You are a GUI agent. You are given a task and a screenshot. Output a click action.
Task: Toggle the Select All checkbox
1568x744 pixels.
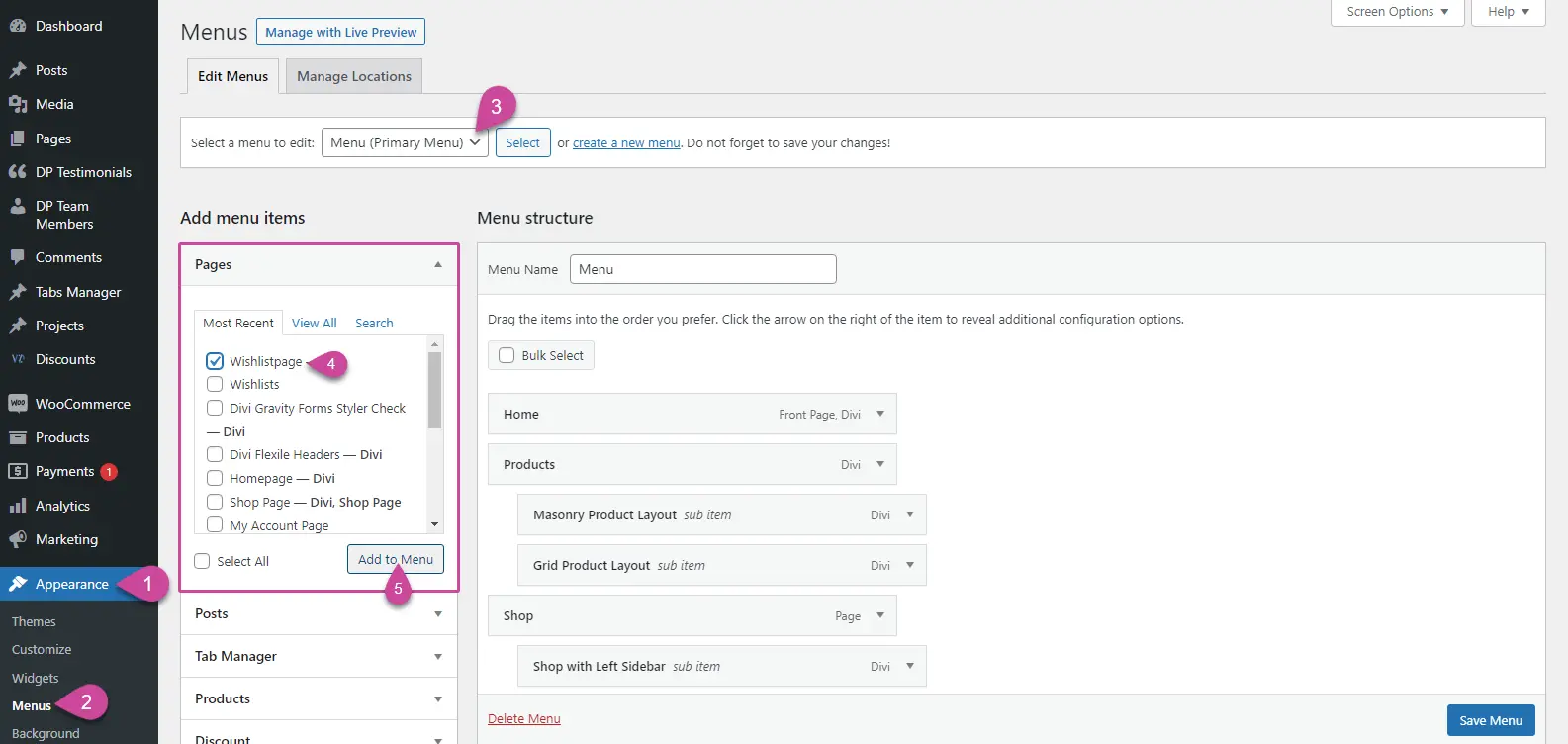[x=202, y=561]
